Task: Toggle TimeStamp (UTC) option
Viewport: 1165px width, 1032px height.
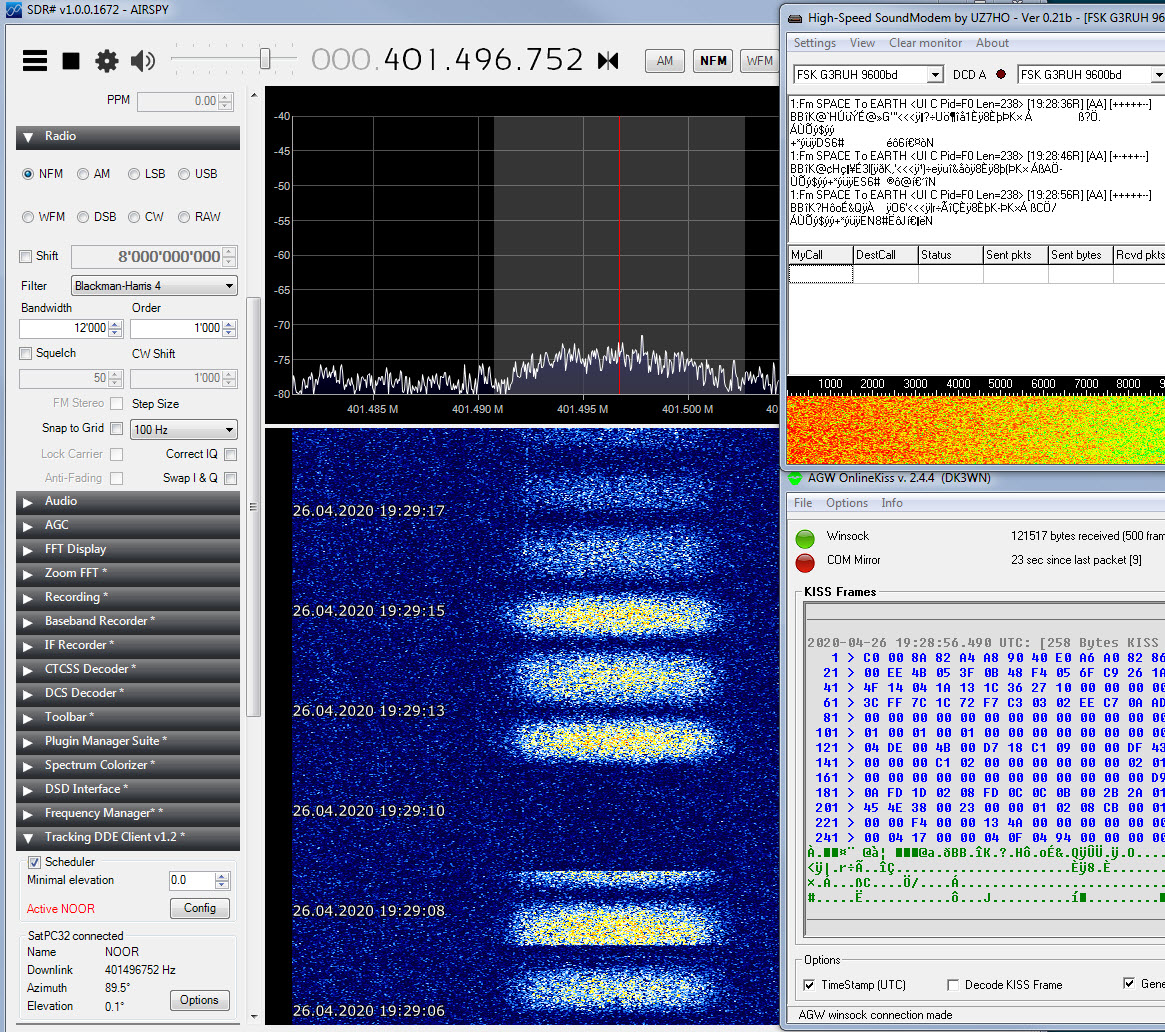Action: tap(809, 985)
